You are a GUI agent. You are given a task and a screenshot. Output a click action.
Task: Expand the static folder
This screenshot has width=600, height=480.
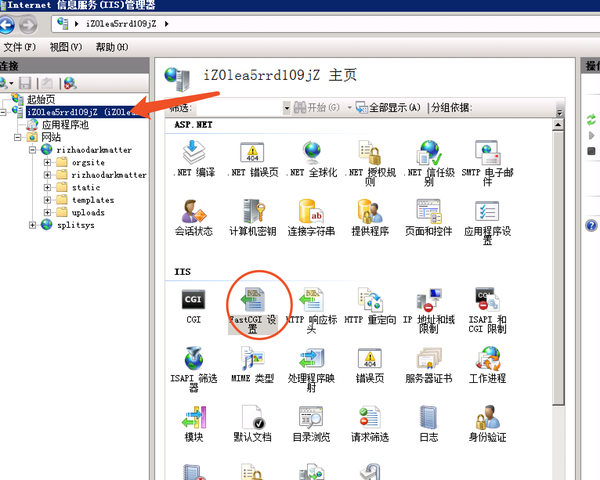tap(47, 188)
